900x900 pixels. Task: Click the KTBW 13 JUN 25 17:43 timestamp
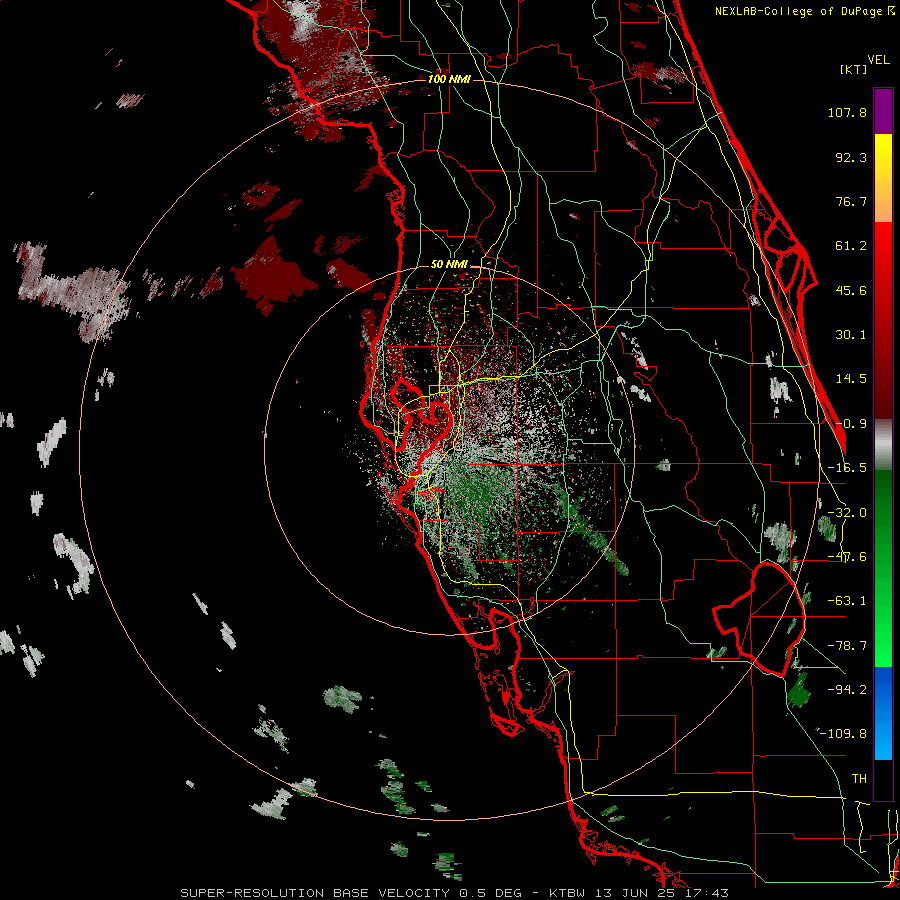(x=639, y=893)
